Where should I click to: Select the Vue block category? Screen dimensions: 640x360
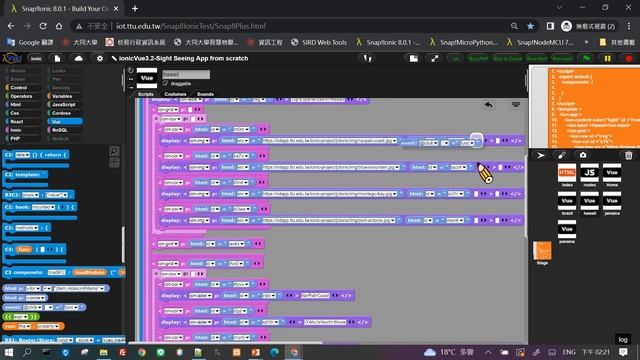(x=64, y=122)
